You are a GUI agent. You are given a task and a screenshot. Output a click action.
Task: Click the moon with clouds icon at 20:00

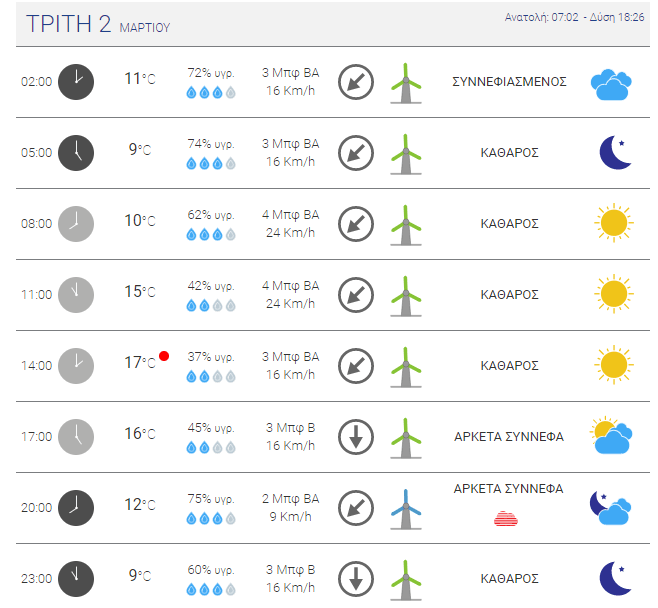[611, 508]
